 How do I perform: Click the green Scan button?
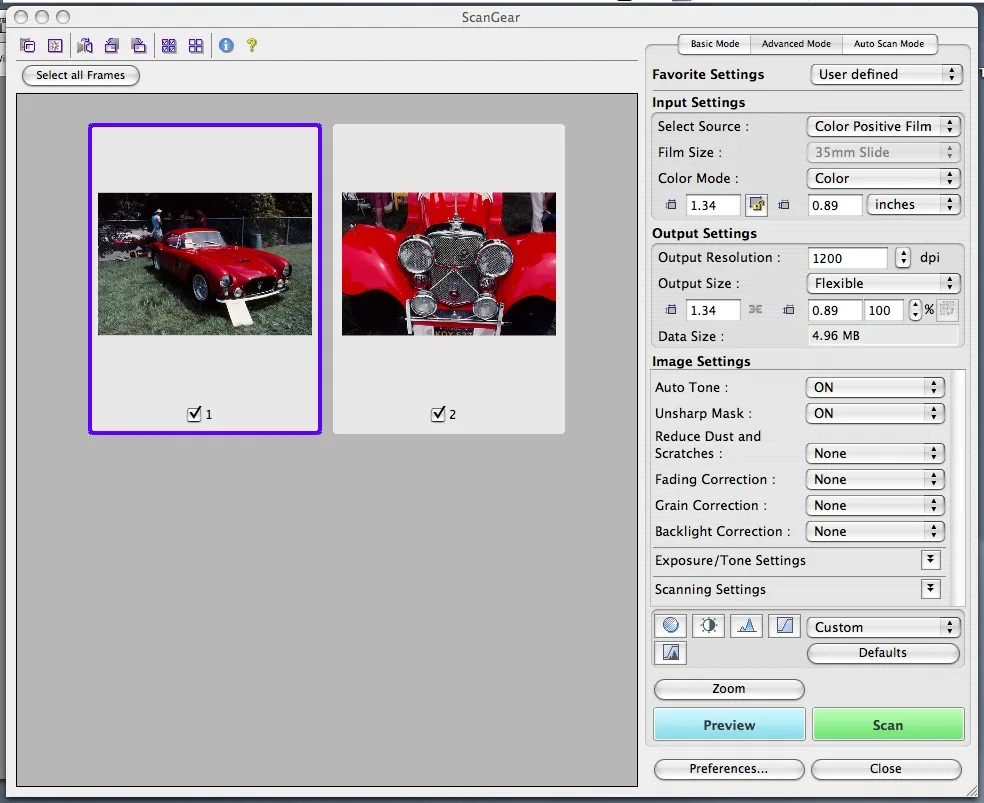pyautogui.click(x=887, y=725)
